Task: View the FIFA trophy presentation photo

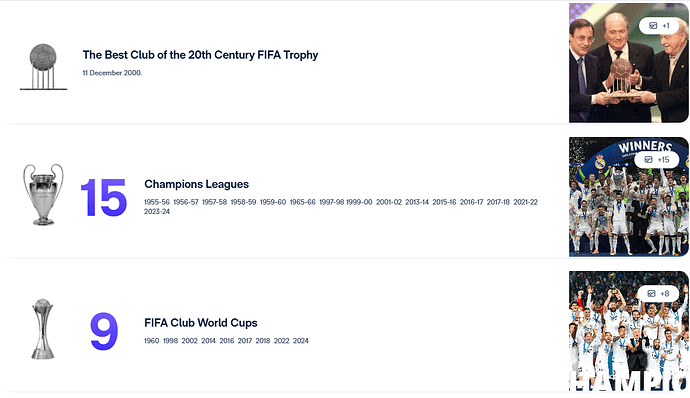Action: [x=628, y=63]
